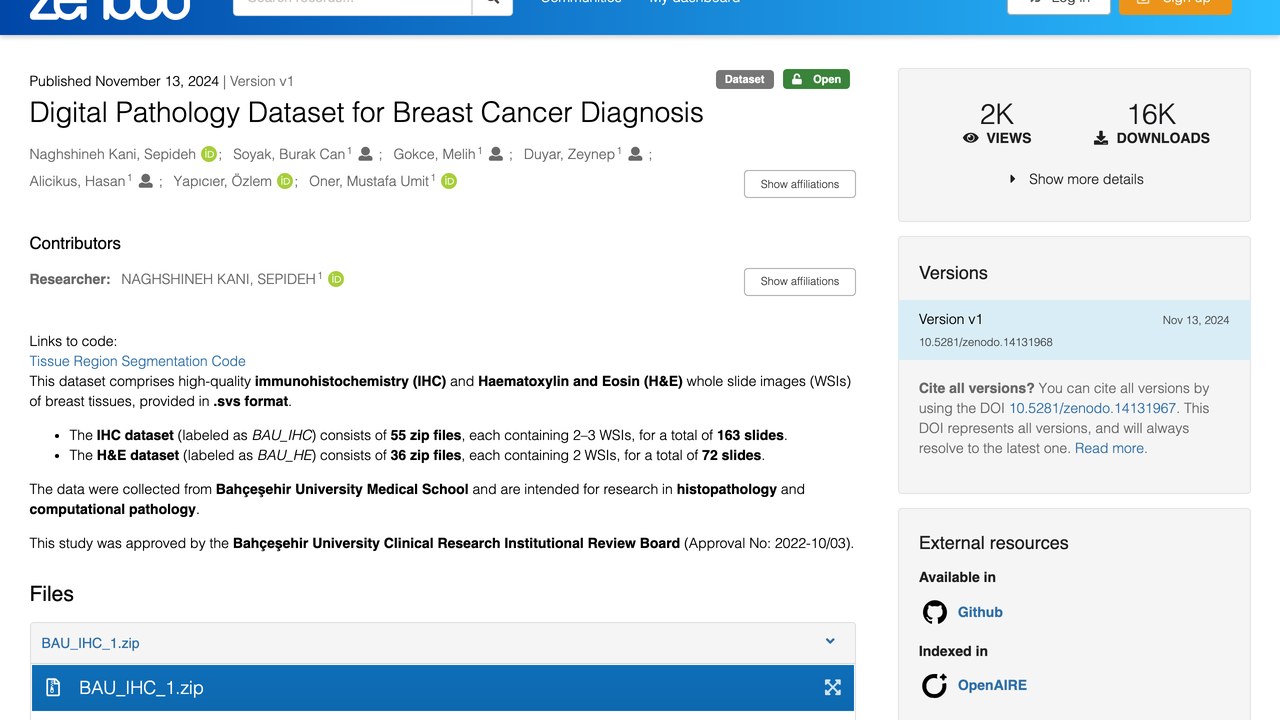1280x720 pixels.
Task: Click the Log in button
Action: [x=1058, y=5]
